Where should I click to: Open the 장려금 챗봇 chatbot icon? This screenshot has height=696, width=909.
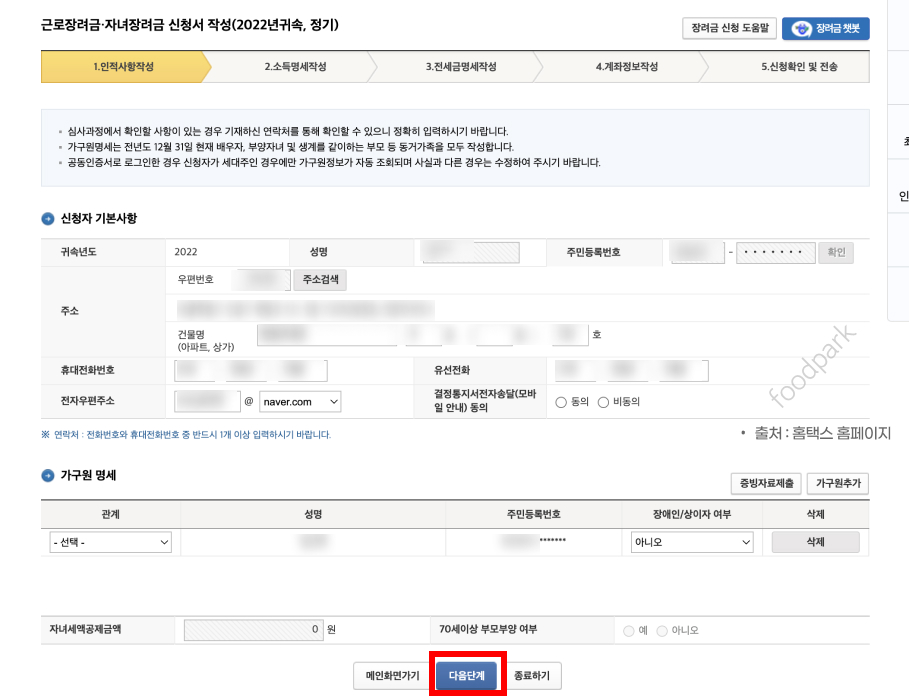[826, 28]
